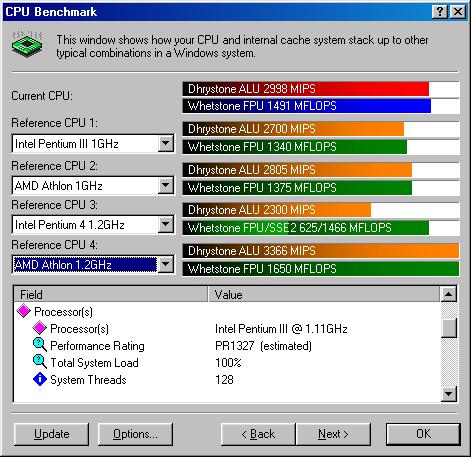471x457 pixels.
Task: Click the blue info icon next to System Threads
Action: (40, 379)
